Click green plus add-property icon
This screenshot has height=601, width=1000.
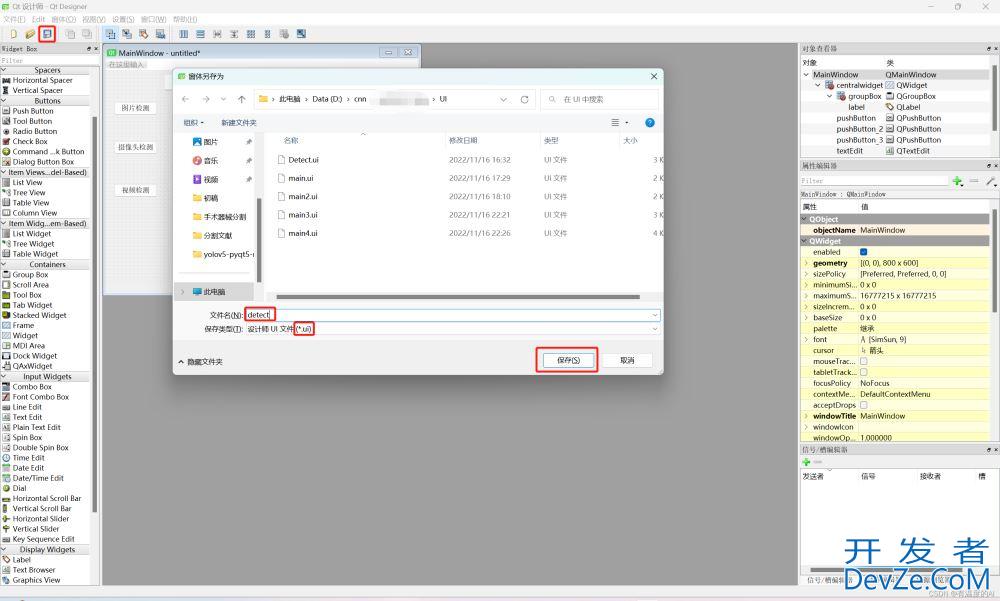(957, 181)
